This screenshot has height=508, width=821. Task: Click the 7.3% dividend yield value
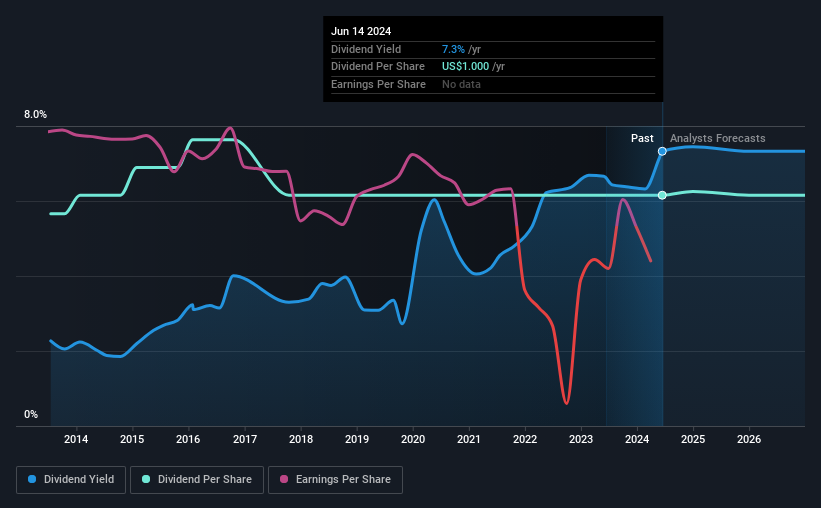click(453, 49)
